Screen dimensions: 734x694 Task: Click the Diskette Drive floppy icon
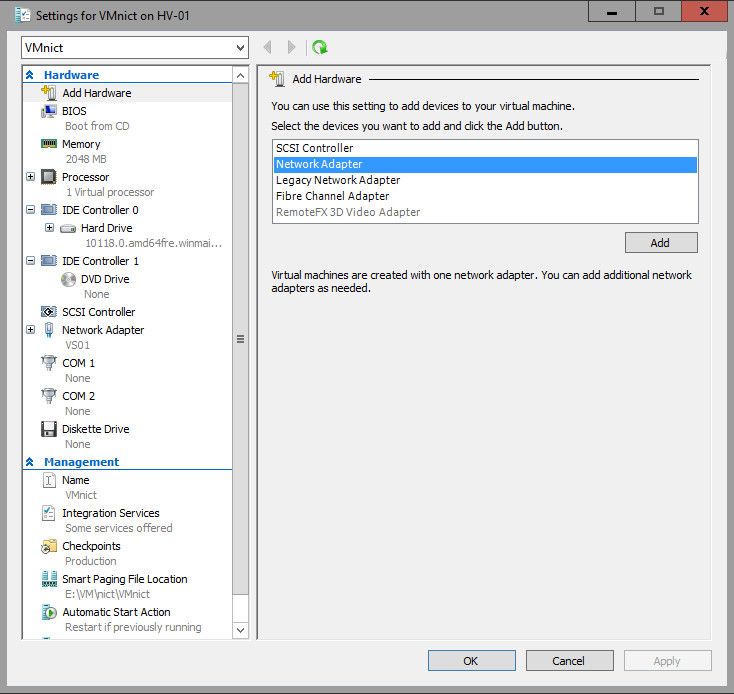(49, 429)
